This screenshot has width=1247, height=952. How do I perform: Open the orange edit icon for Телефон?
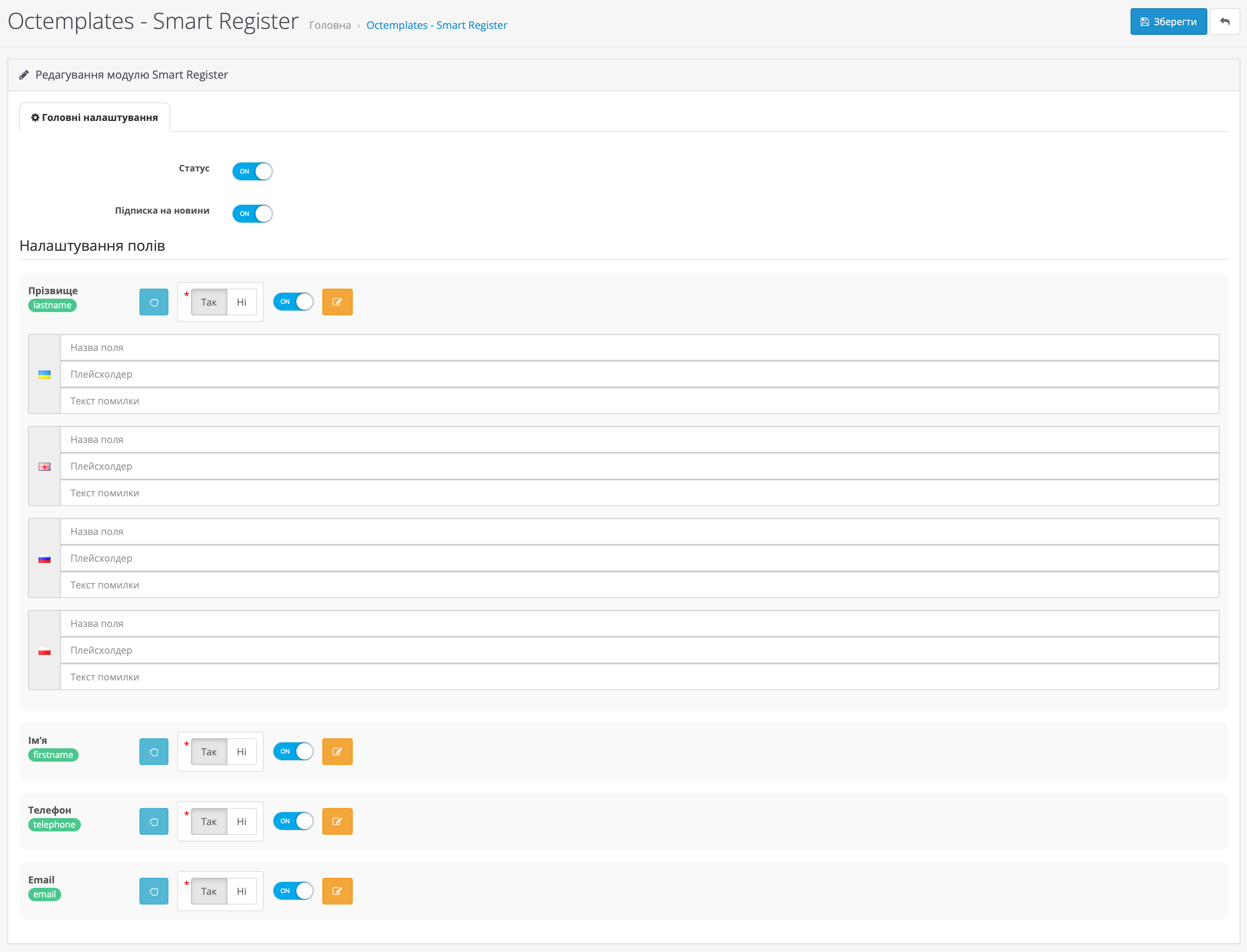click(x=337, y=821)
